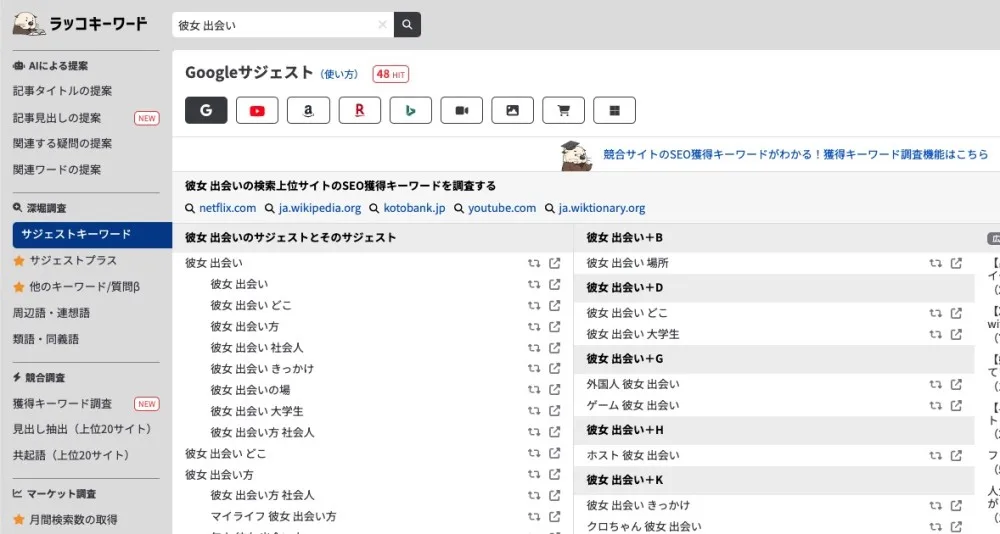Select the Google suggest source icon
The image size is (1000, 534).
(x=206, y=110)
